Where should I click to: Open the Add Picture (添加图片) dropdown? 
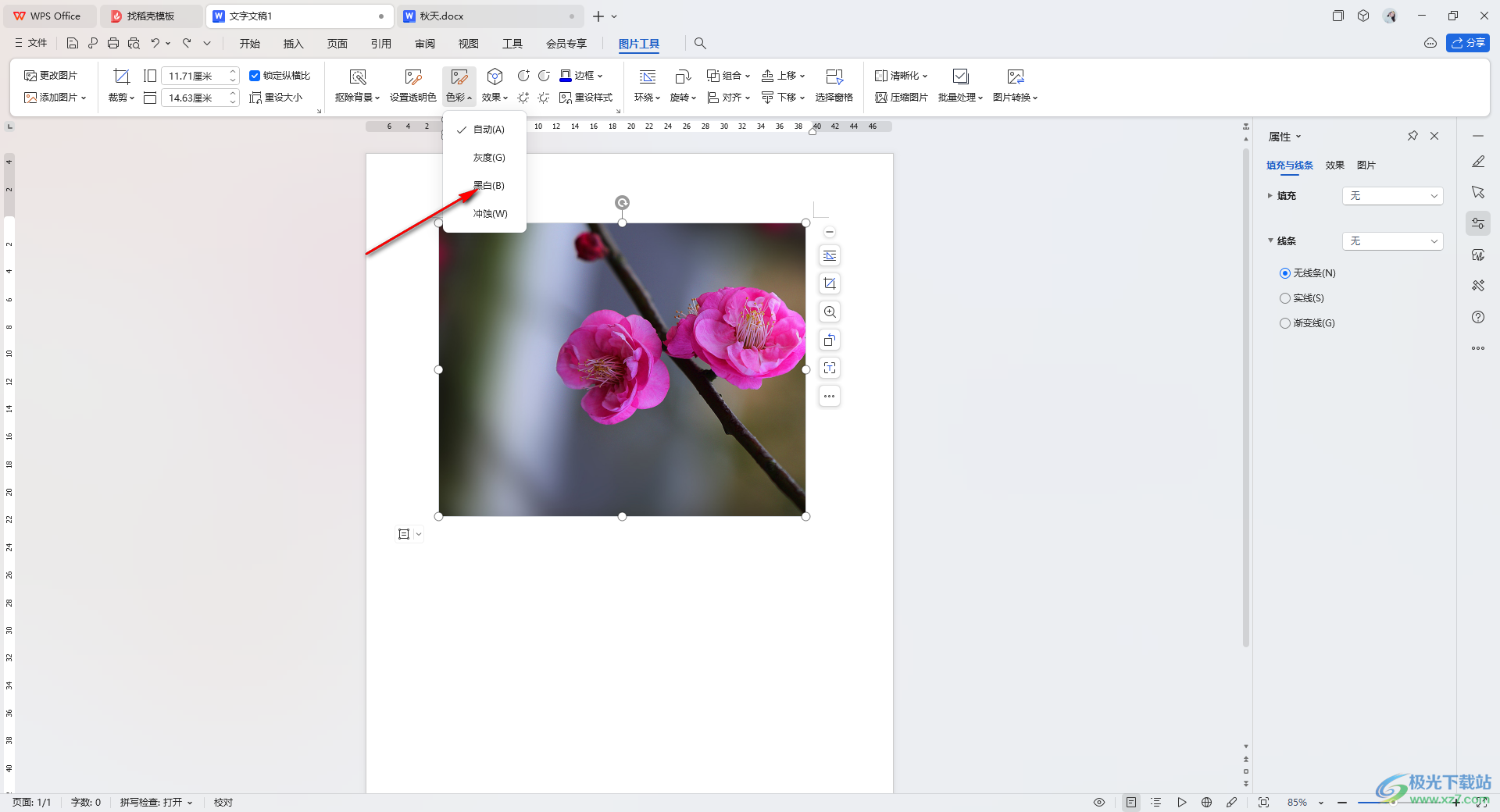pos(55,98)
